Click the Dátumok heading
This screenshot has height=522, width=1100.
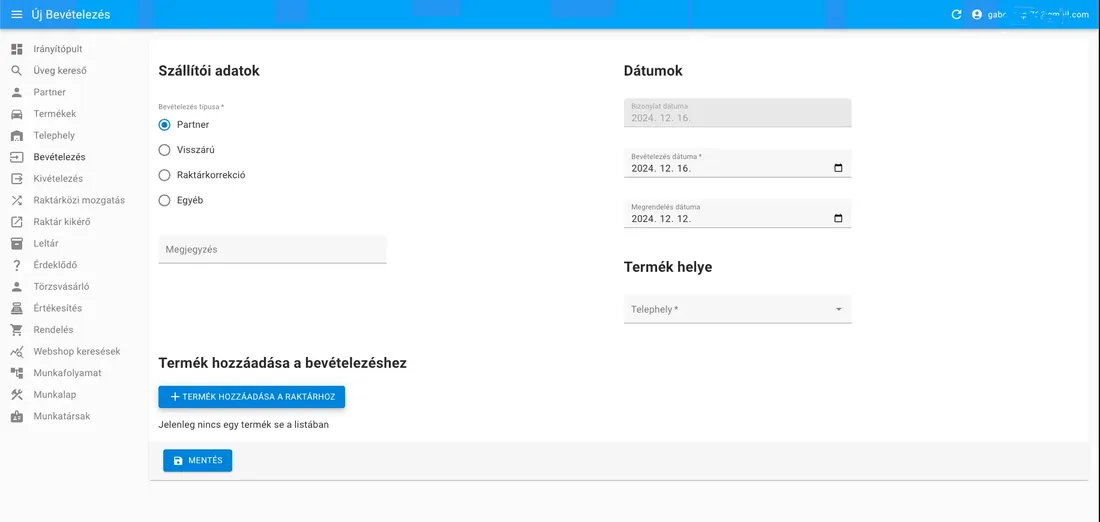coord(653,71)
